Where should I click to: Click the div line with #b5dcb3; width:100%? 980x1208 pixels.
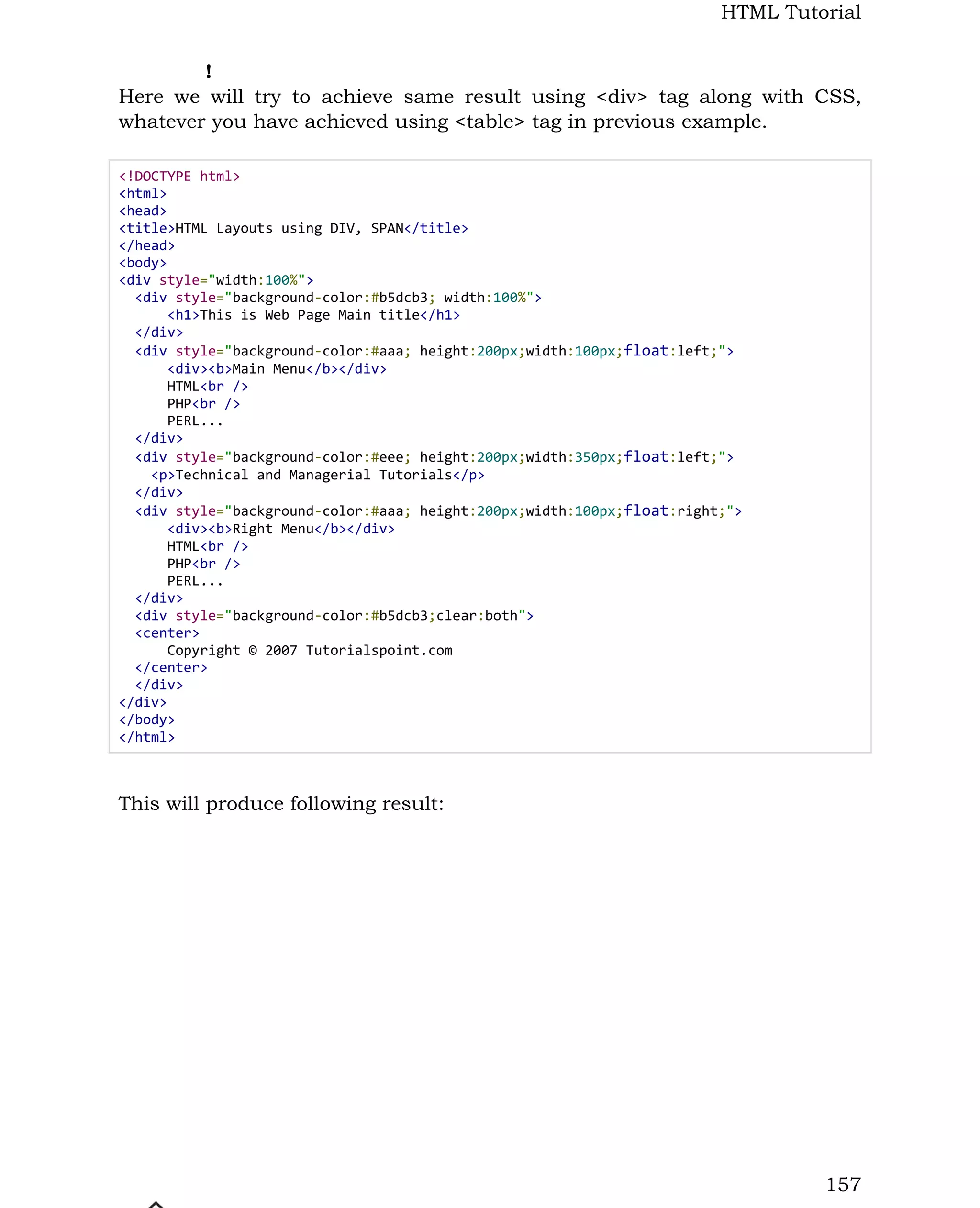coord(339,298)
